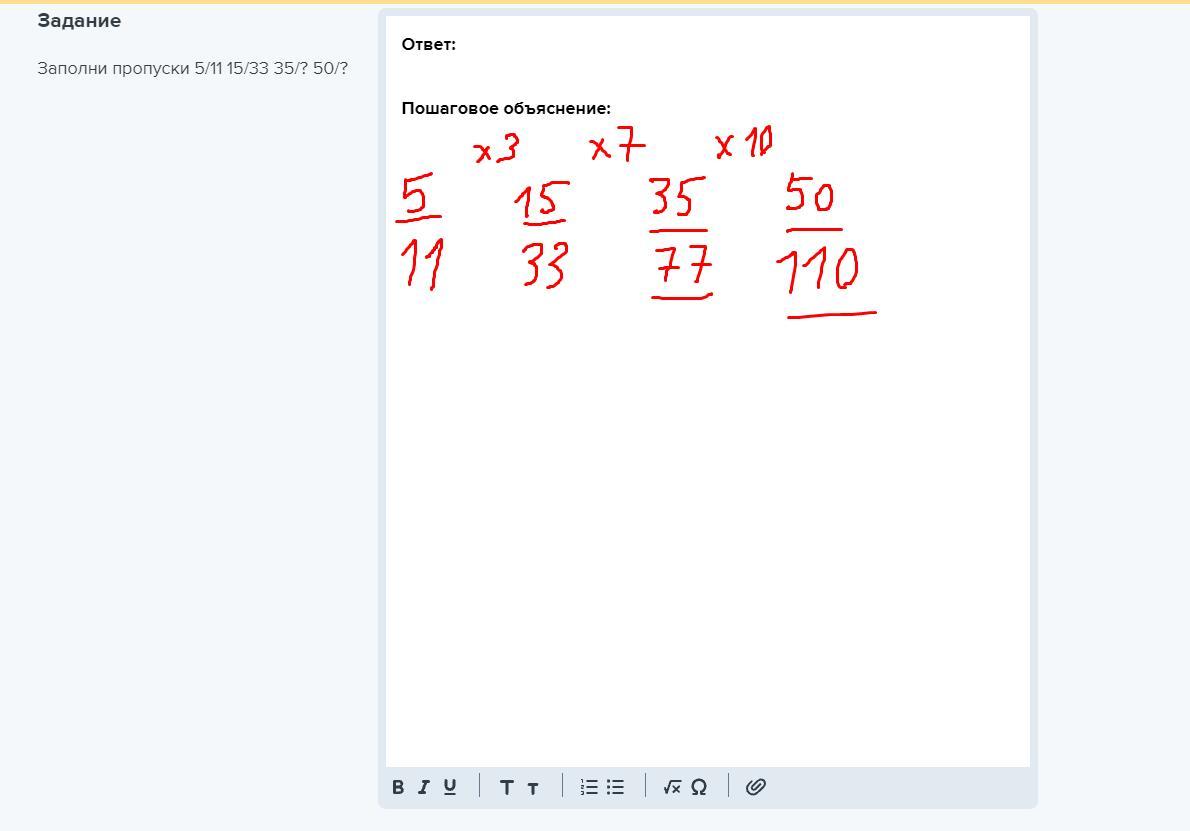Attach a file with paperclip icon
1190x831 pixels.
point(755,787)
